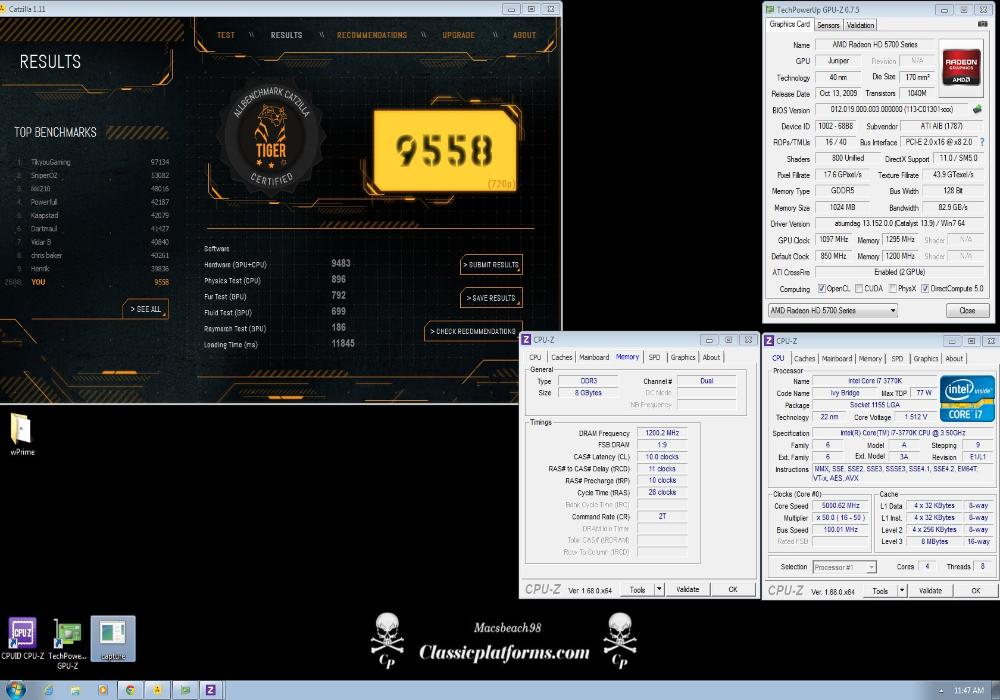Screen dimensions: 1000x700
Task: Open Windows Explorer from the taskbar
Action: (75, 690)
